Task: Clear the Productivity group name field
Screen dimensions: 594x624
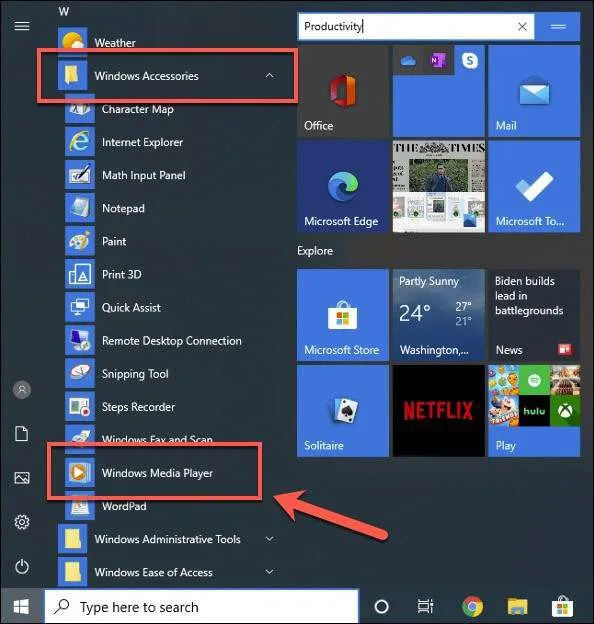Action: pyautogui.click(x=522, y=27)
